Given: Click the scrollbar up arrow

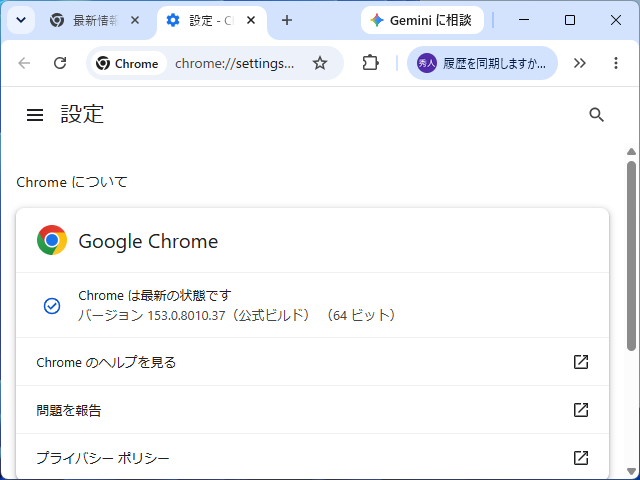Looking at the screenshot, I should click(x=631, y=152).
